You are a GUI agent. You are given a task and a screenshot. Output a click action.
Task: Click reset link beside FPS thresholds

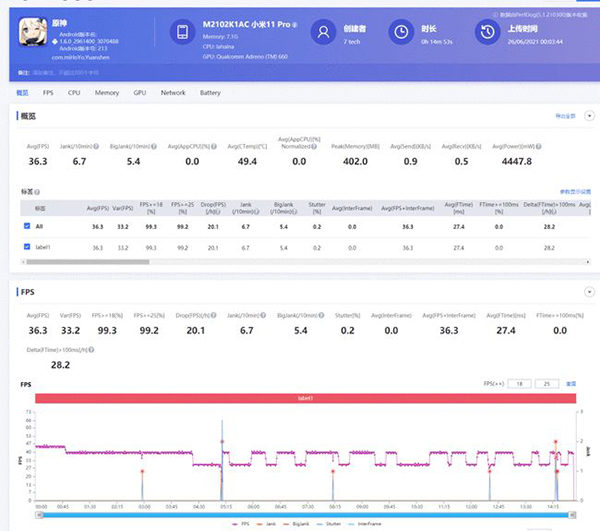coord(571,383)
